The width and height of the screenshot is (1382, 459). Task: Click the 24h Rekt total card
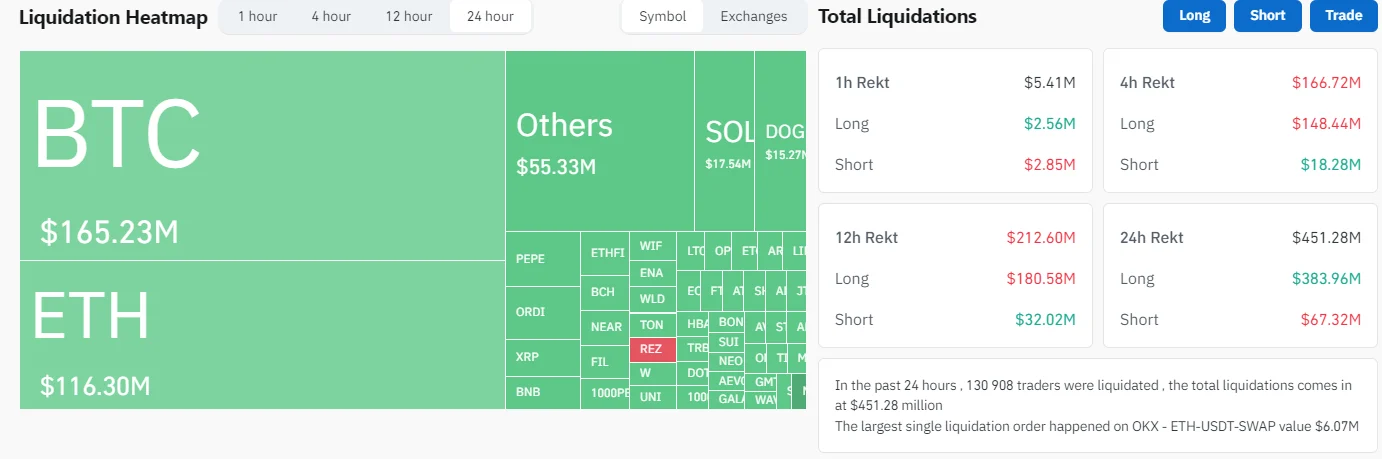1240,275
